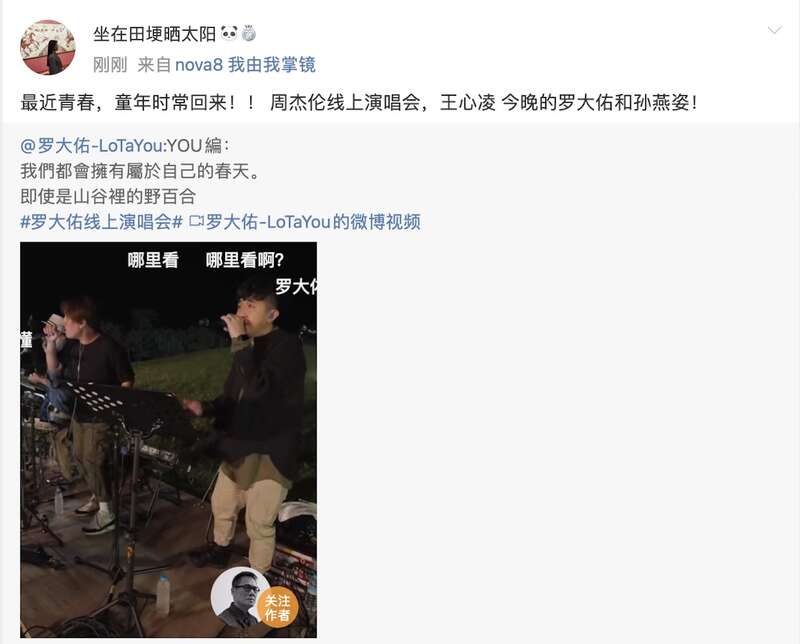800x644 pixels.
Task: Click the nova8 我由我掌镜 source link
Action: [245, 65]
